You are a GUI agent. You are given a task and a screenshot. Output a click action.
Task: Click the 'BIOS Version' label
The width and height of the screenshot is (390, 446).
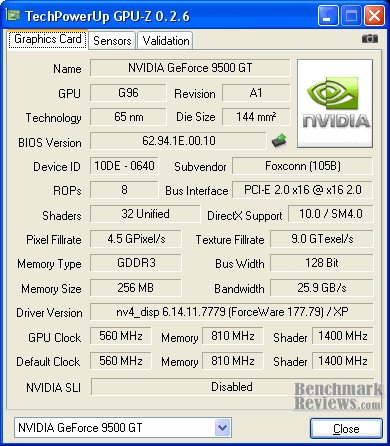pos(50,143)
